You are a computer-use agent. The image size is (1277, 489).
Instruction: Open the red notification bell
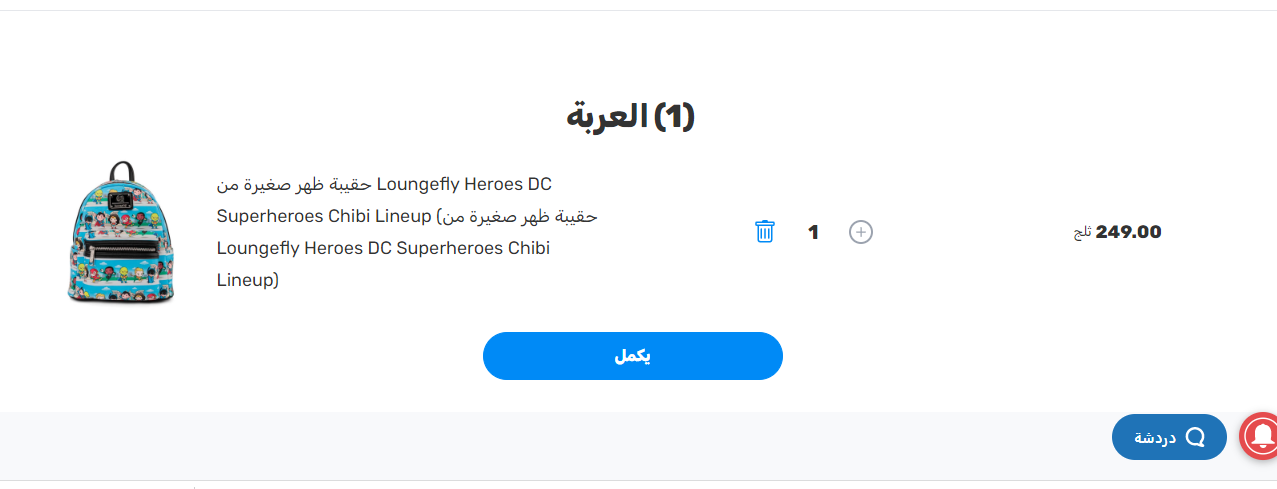pos(1260,435)
